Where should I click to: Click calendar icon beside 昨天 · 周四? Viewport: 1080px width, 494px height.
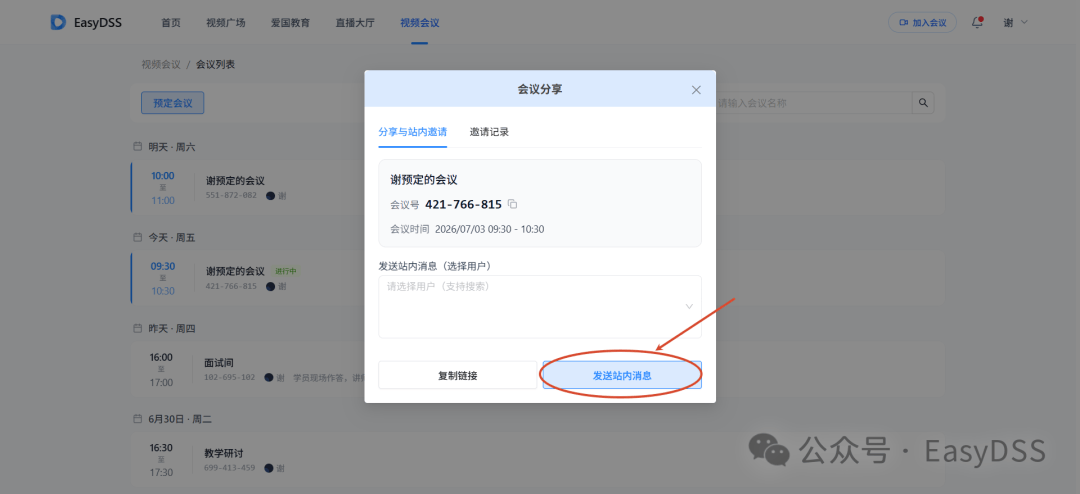pyautogui.click(x=137, y=329)
